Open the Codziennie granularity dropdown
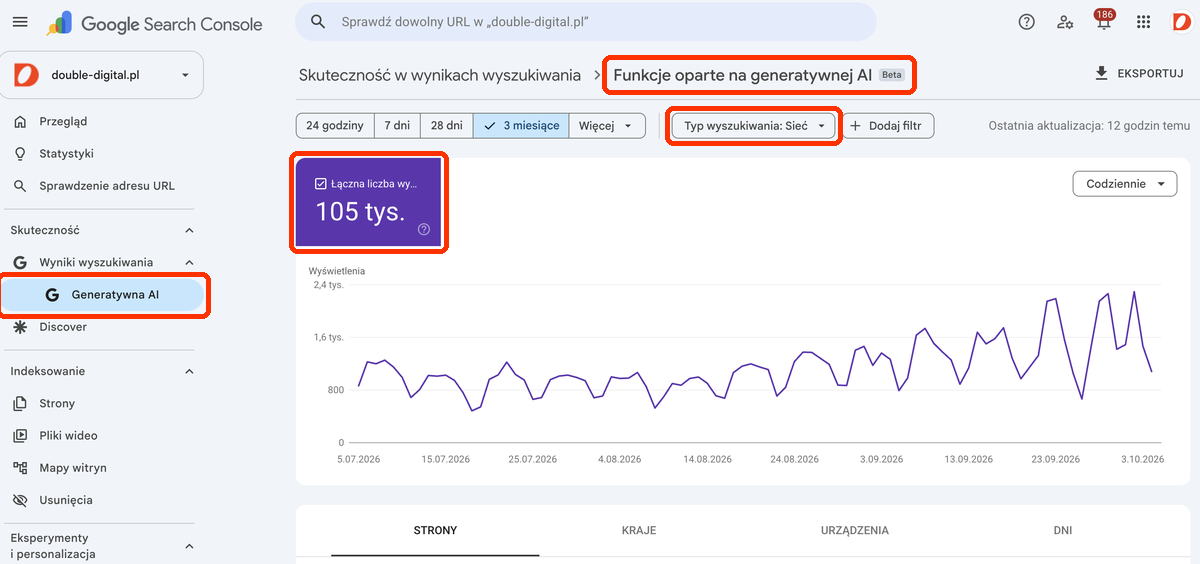The height and width of the screenshot is (564, 1200). pyautogui.click(x=1125, y=184)
